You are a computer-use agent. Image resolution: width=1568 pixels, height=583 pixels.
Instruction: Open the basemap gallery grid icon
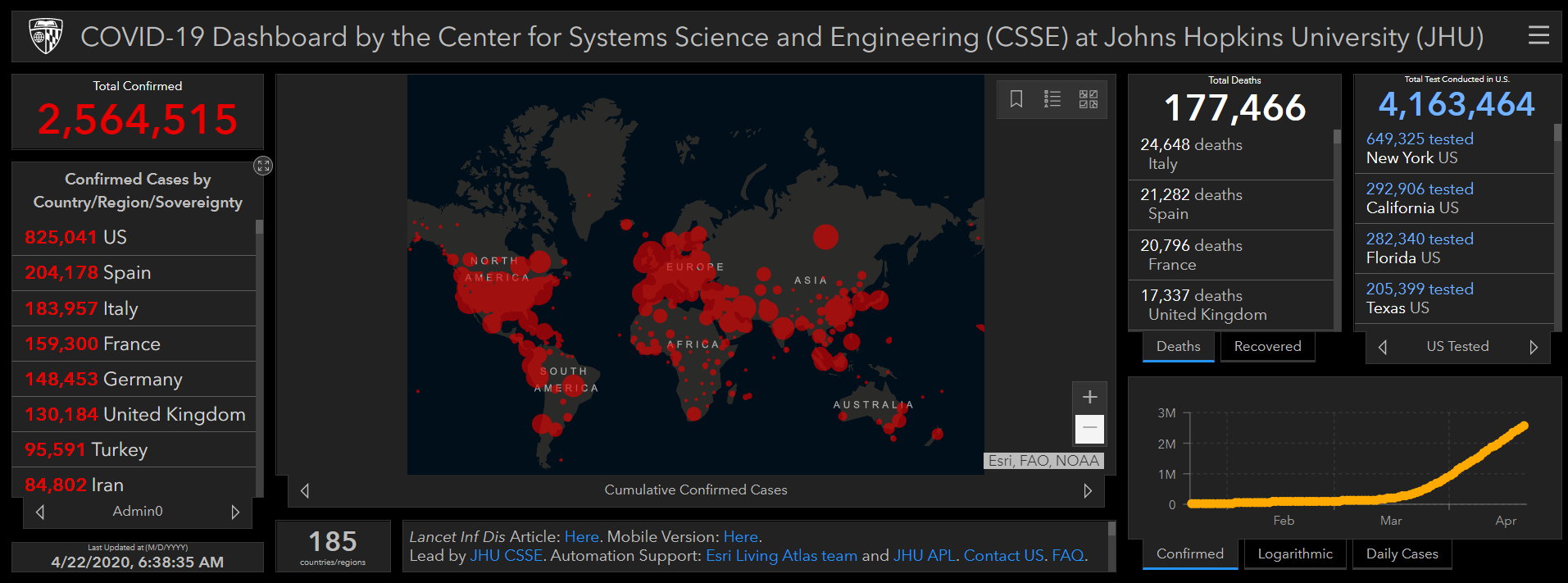[1089, 99]
